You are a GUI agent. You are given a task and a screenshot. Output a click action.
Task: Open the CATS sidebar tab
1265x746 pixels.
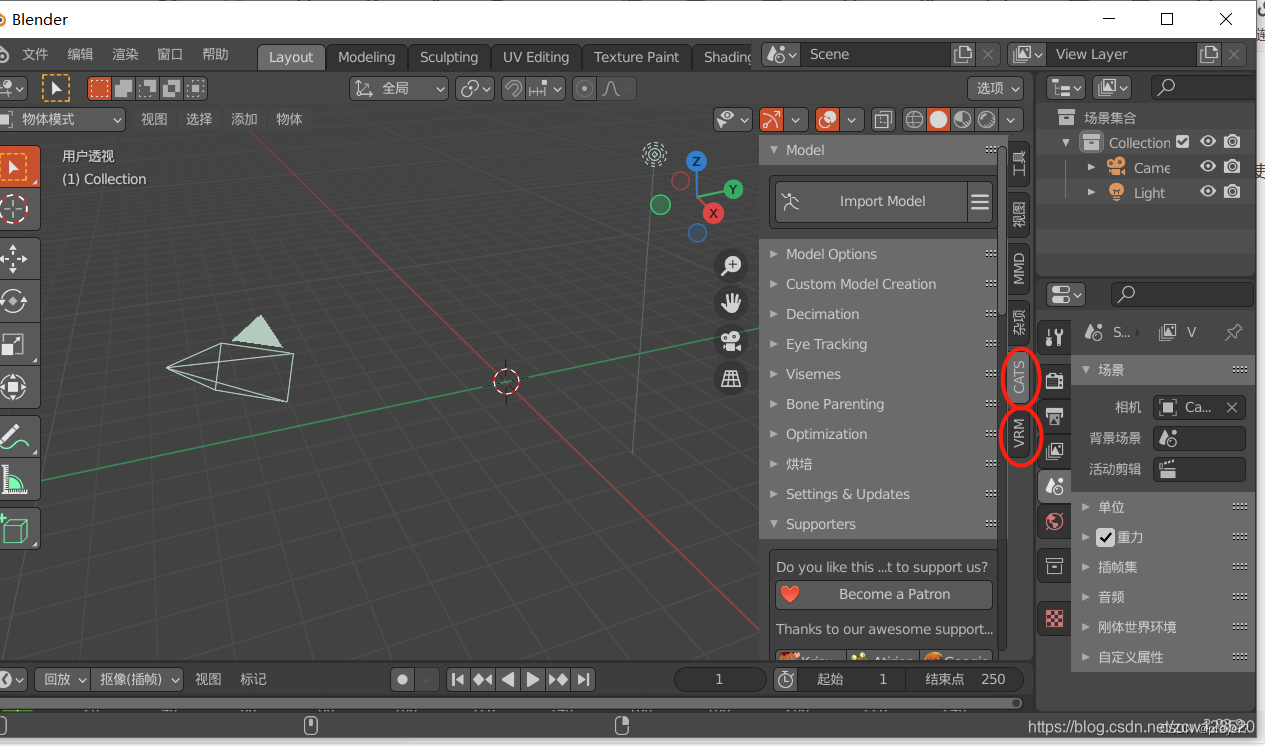(x=1018, y=377)
